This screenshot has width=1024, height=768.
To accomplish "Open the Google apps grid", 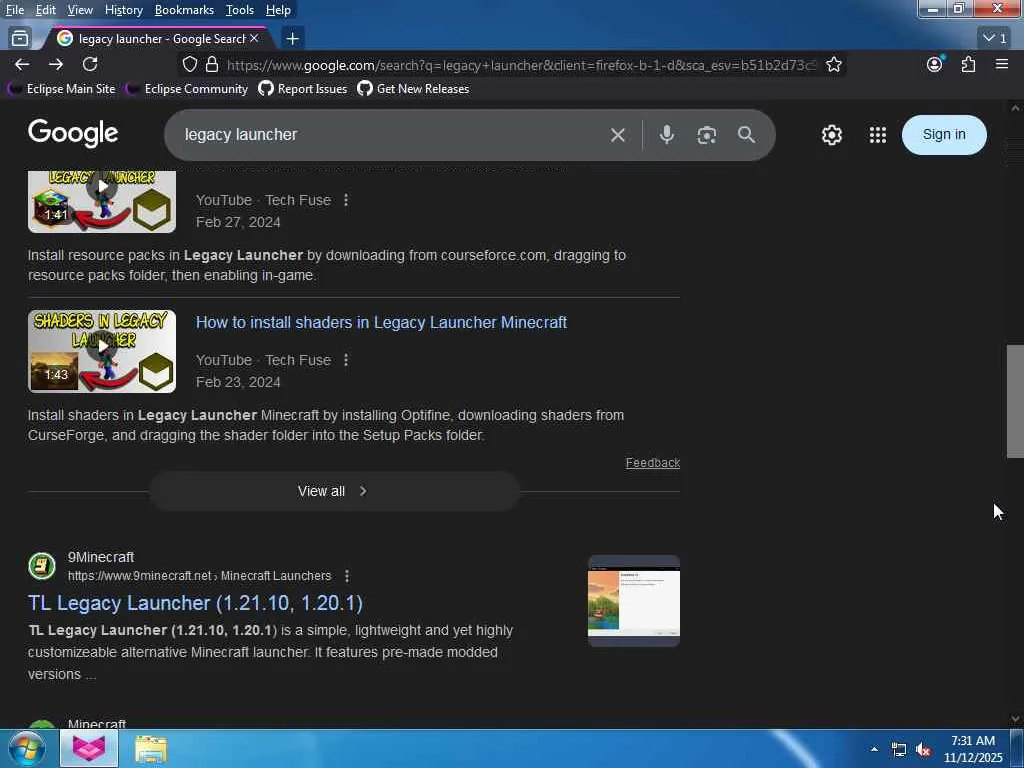I will [x=878, y=135].
